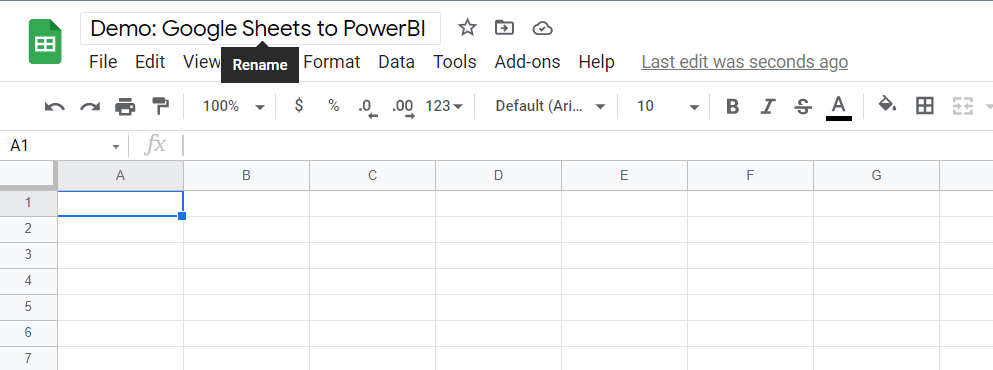Screen dimensions: 993x370
Task: Open the Tools menu
Action: pyautogui.click(x=455, y=61)
